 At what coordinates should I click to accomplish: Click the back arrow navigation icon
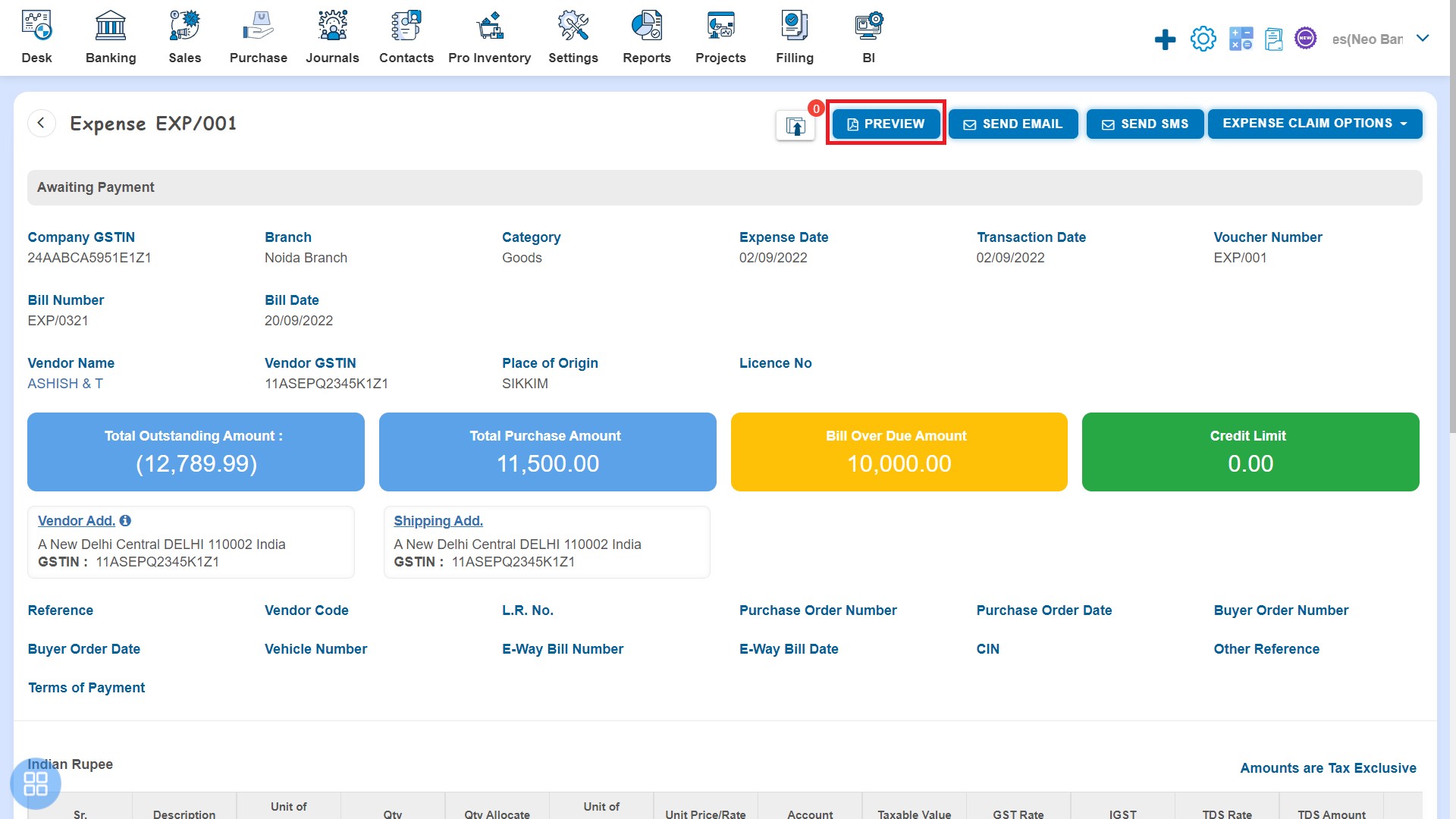pos(42,122)
